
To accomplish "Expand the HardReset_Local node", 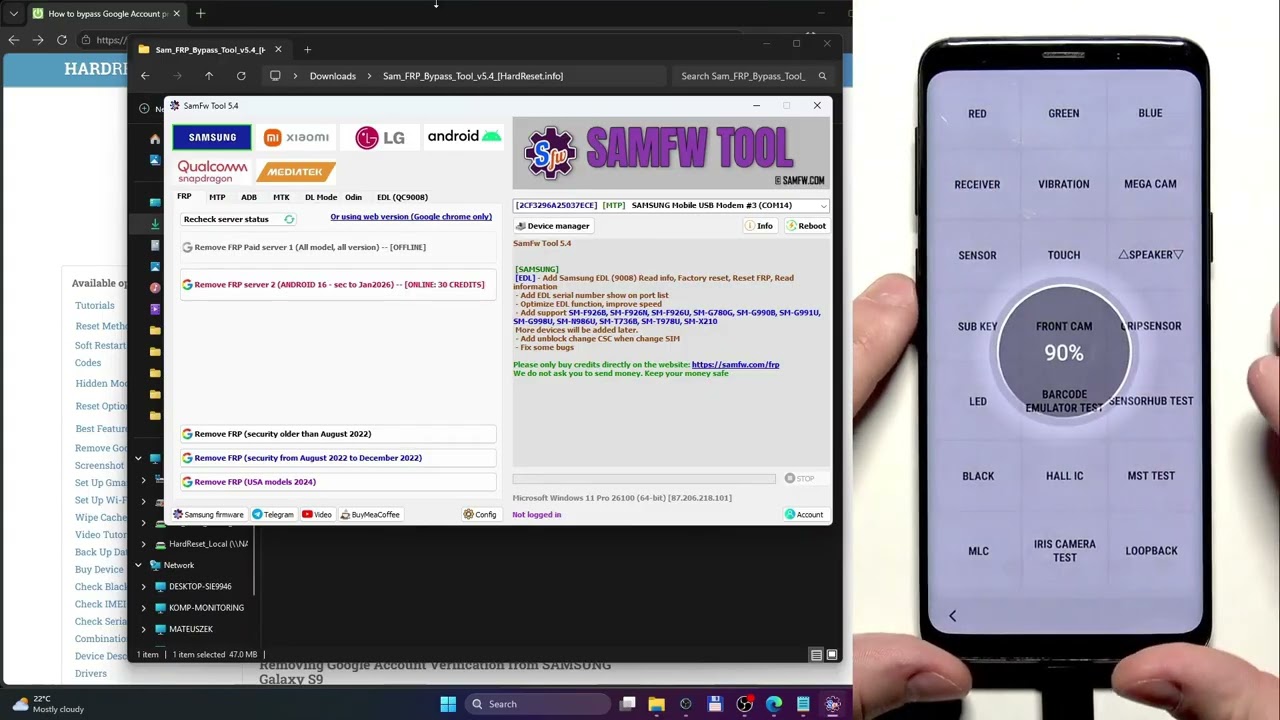I will (143, 544).
